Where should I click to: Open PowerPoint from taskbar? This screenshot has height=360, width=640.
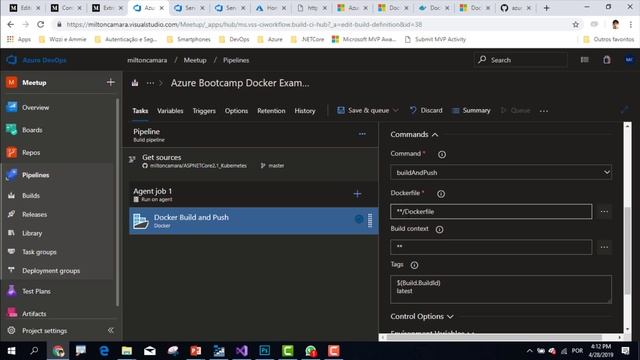coord(196,351)
